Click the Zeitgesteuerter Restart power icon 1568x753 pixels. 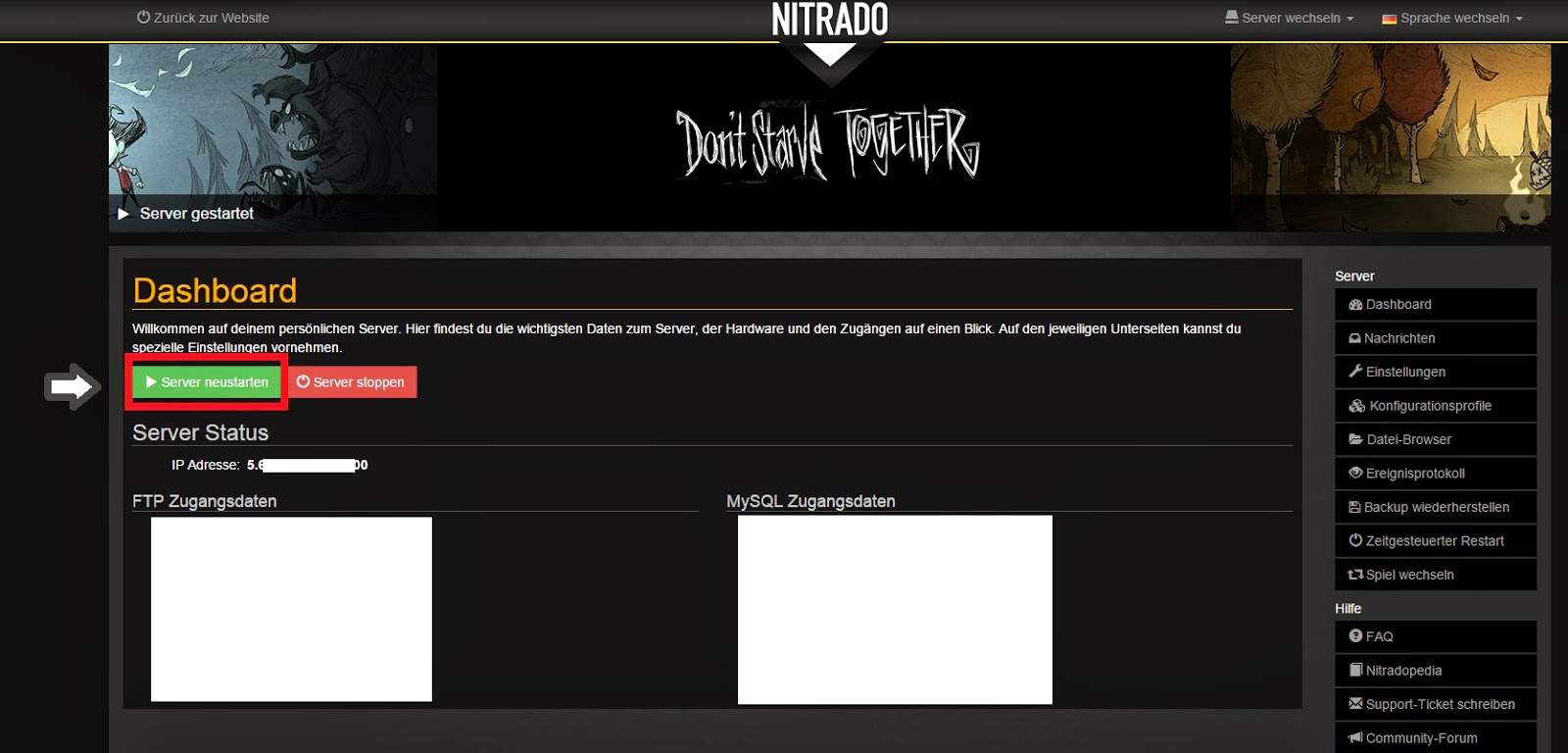coord(1355,540)
